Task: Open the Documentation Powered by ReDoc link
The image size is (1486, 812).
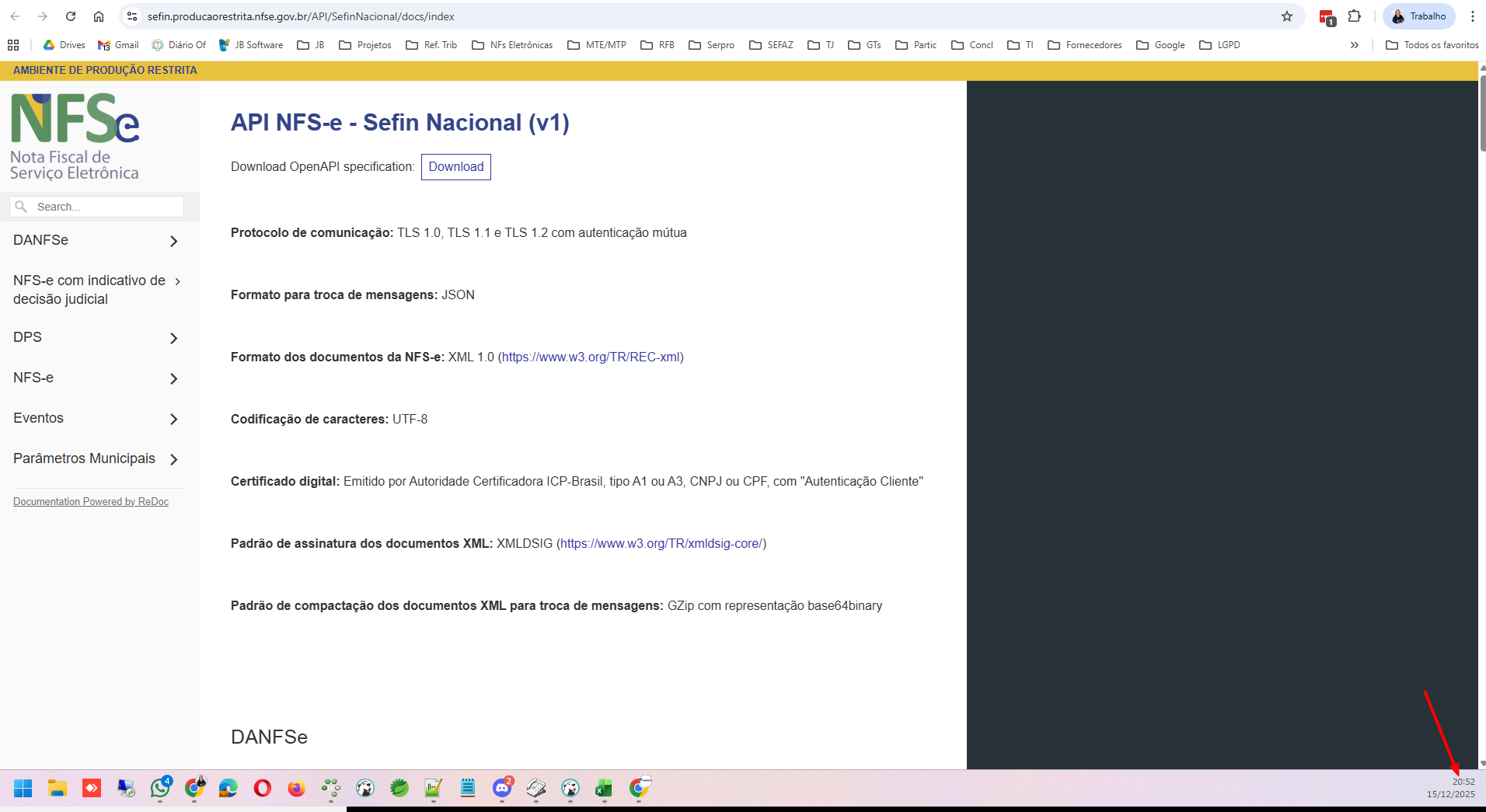Action: coord(91,502)
